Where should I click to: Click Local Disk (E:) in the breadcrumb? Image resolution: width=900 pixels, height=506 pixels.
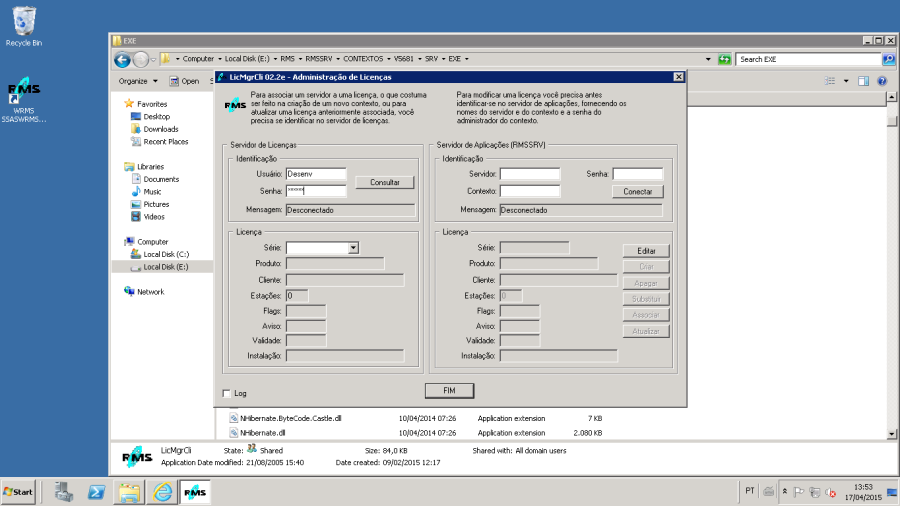click(x=247, y=59)
